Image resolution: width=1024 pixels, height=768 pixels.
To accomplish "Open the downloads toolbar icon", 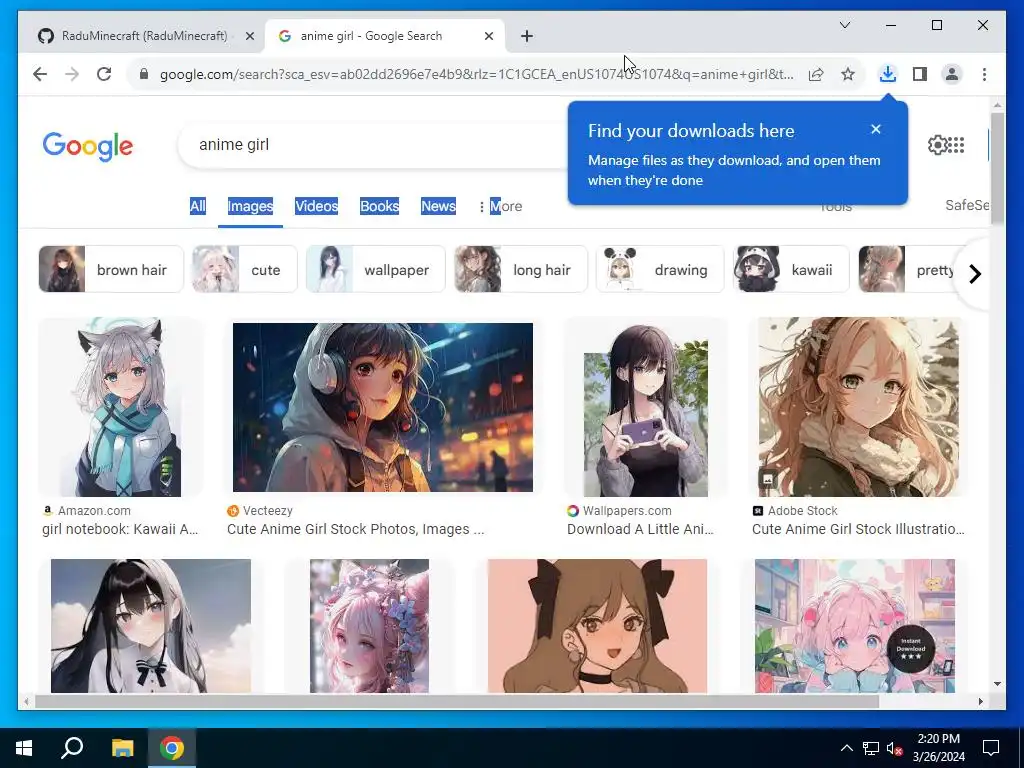I will 888,74.
